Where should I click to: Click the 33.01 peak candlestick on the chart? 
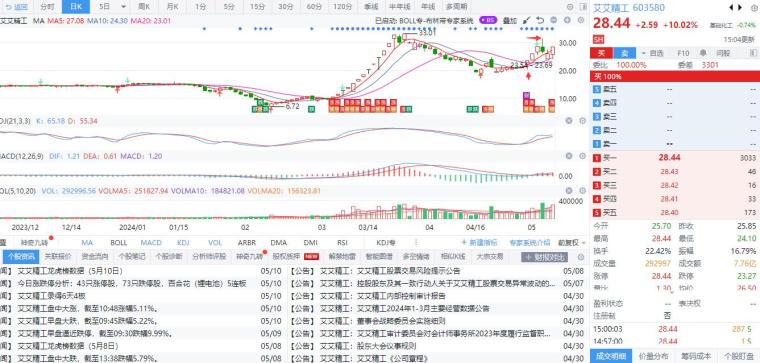(x=405, y=37)
